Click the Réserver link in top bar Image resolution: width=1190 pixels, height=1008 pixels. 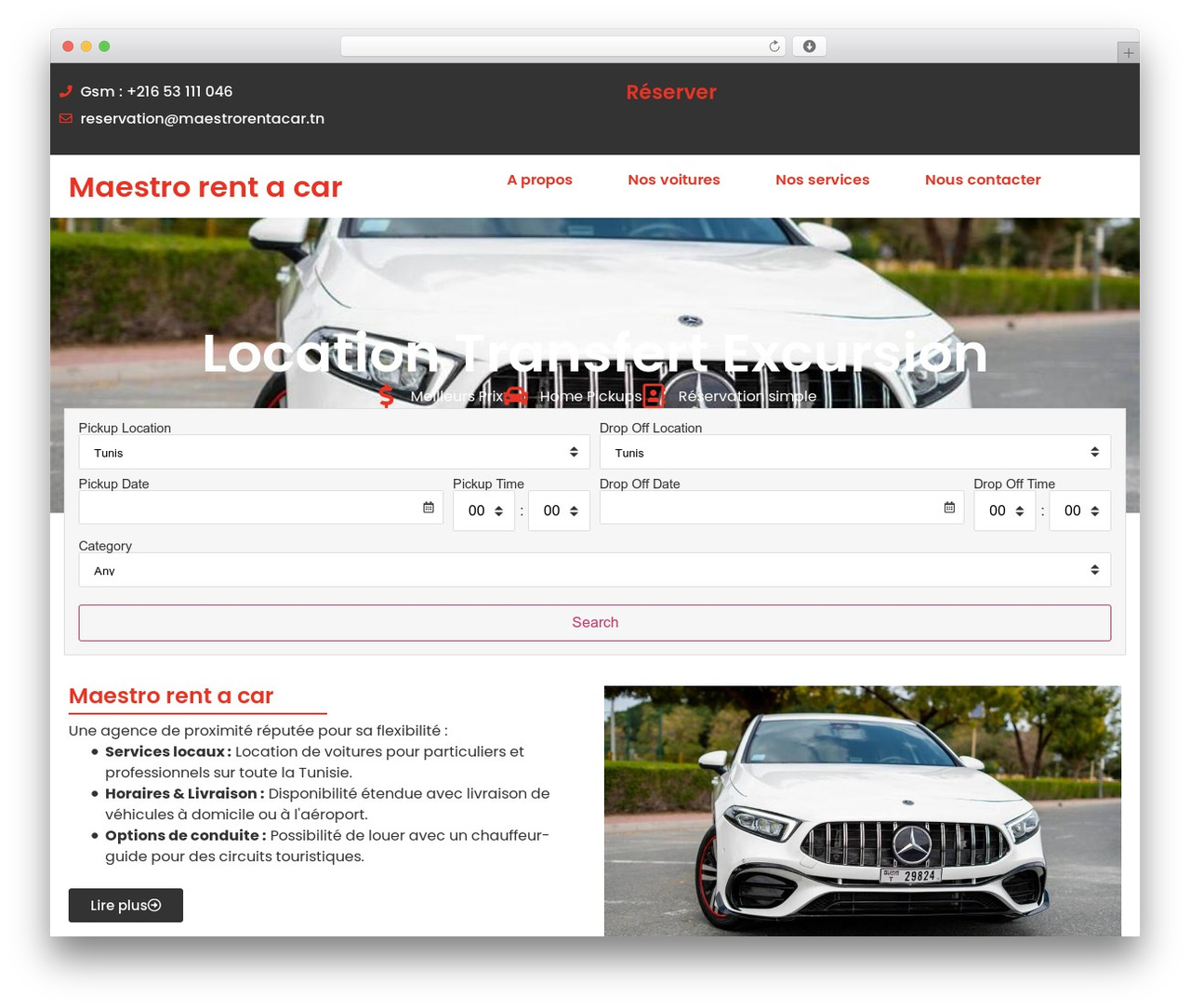(x=671, y=92)
